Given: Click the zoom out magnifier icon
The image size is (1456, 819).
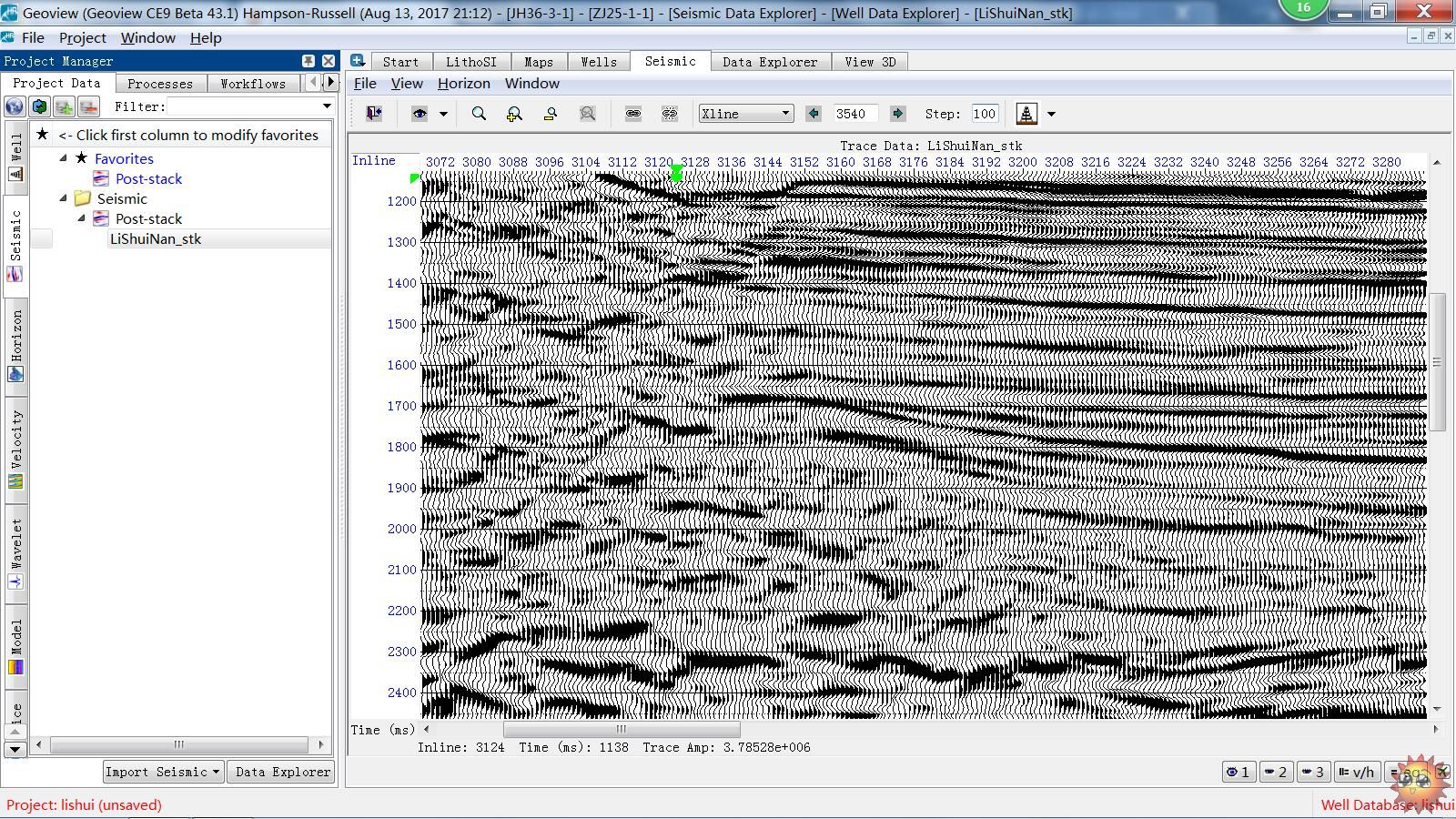Looking at the screenshot, I should coord(551,114).
